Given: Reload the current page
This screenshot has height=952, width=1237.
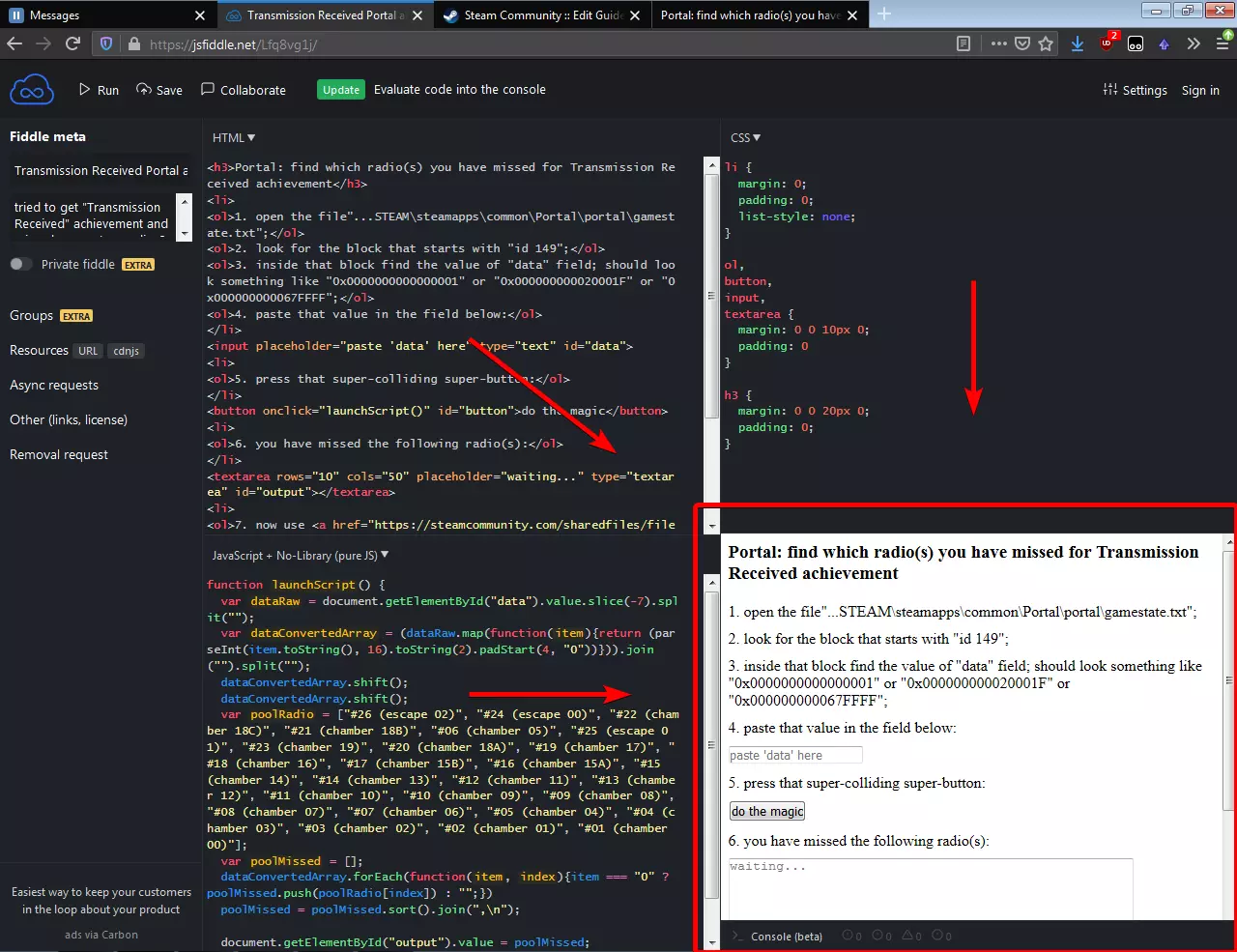Looking at the screenshot, I should click(72, 43).
